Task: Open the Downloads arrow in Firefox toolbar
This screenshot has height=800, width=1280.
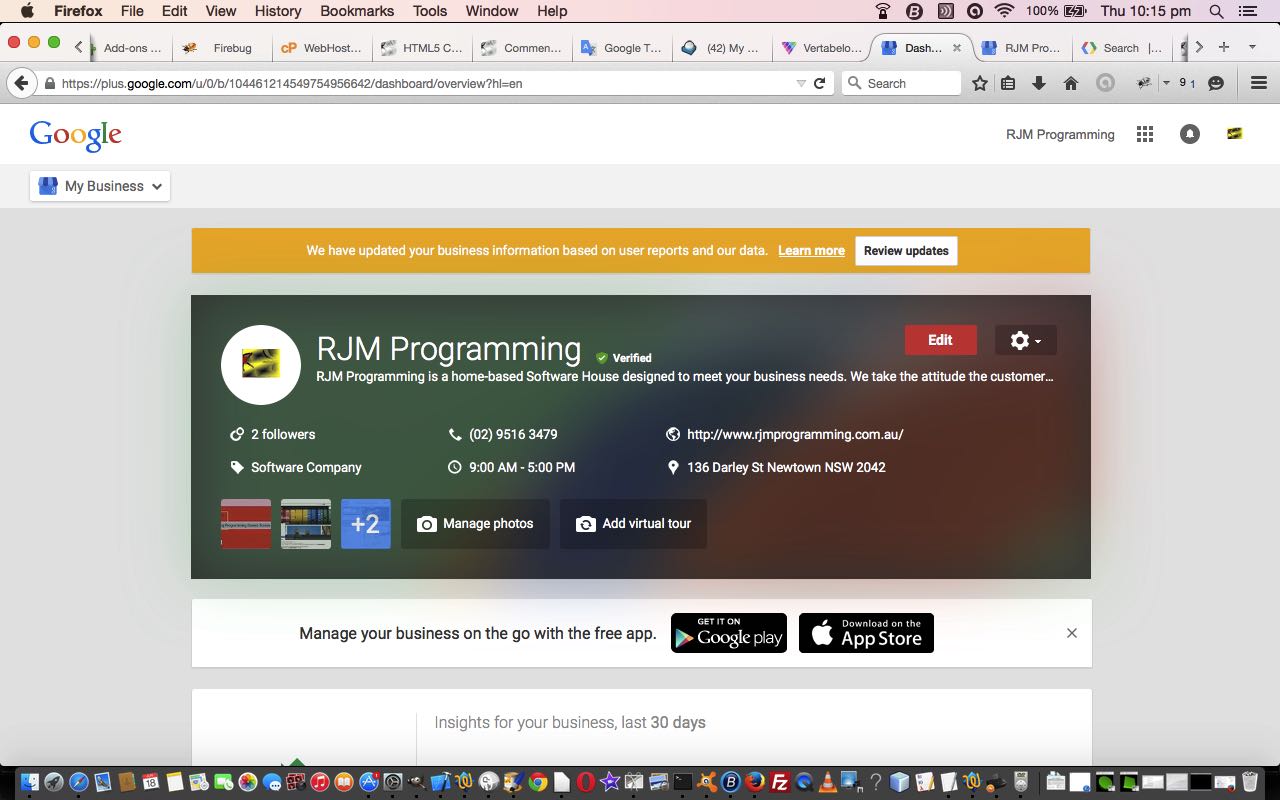Action: [x=1039, y=84]
